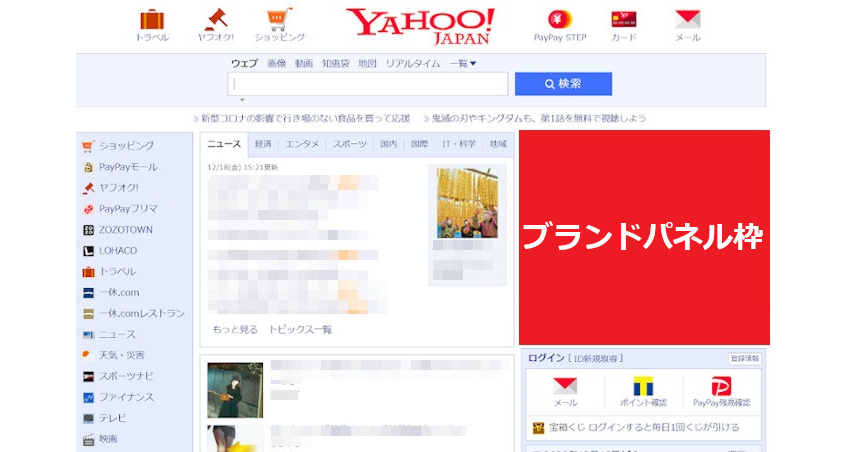This screenshot has width=850, height=452.
Task: Open the woman in black article thumbnail
Action: (235, 390)
